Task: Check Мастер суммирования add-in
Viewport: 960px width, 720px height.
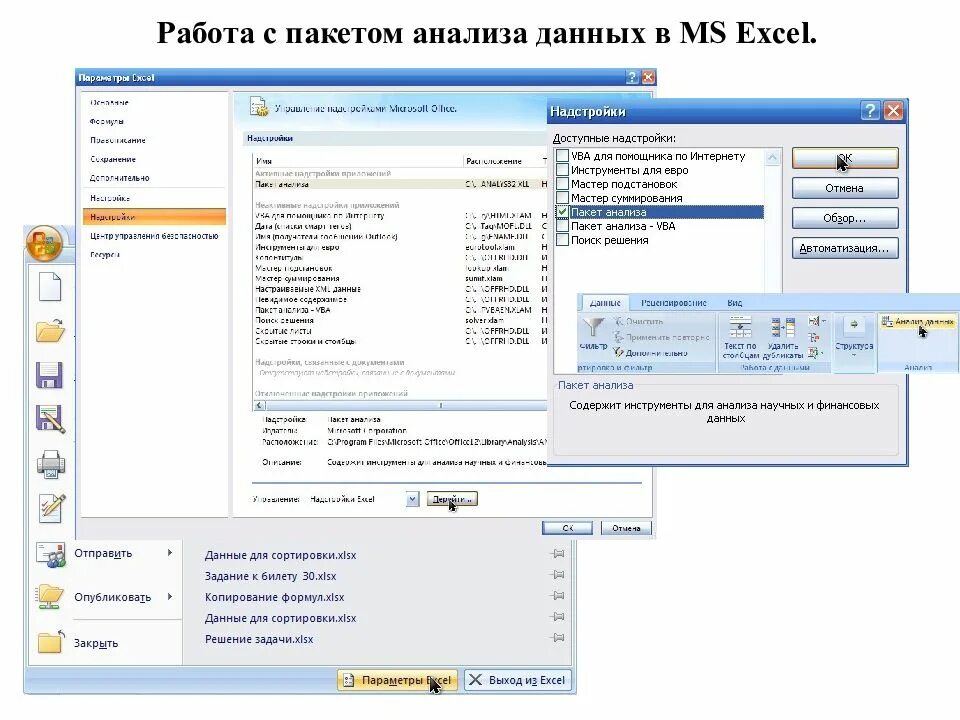Action: [562, 198]
